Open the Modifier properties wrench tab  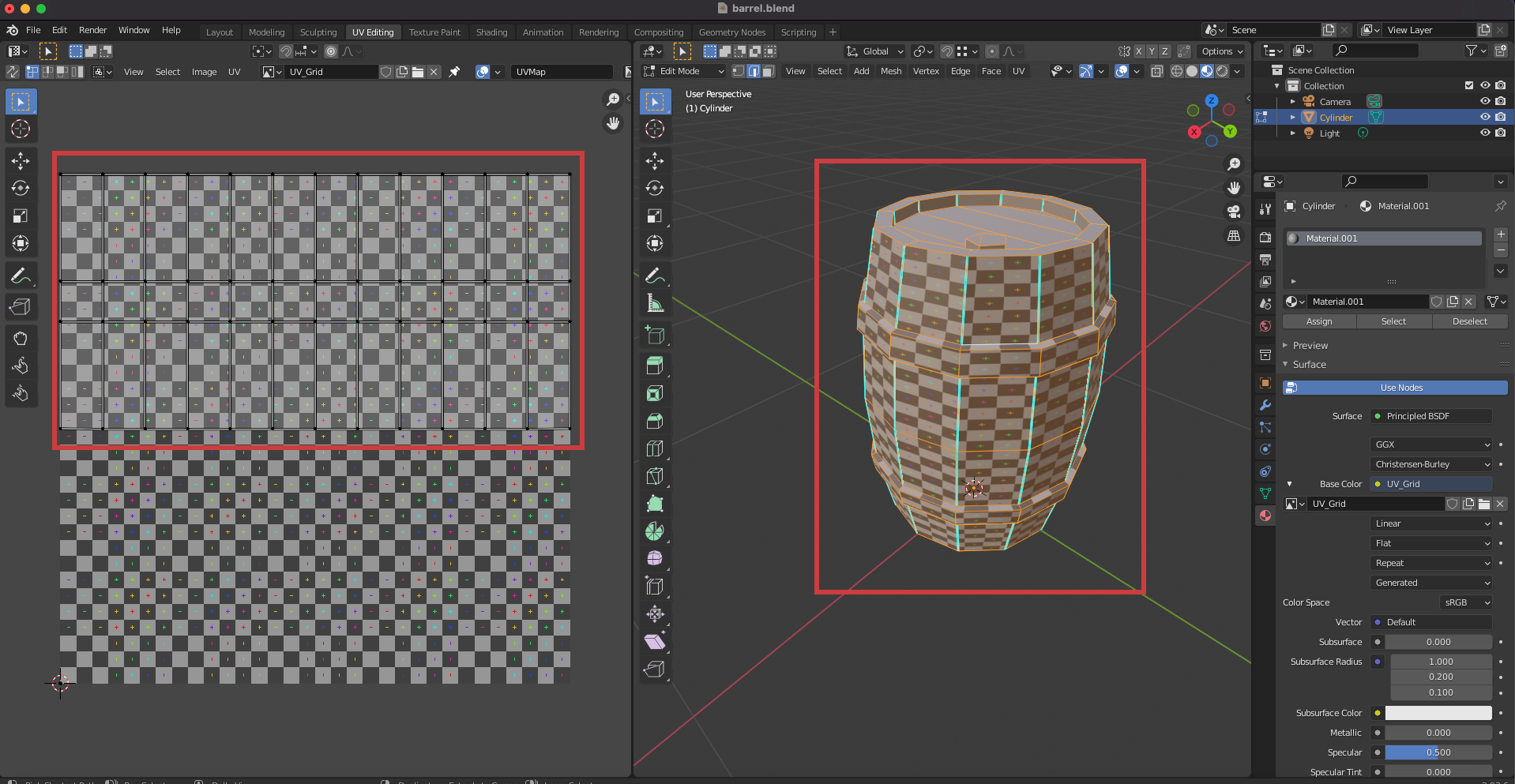tap(1265, 405)
